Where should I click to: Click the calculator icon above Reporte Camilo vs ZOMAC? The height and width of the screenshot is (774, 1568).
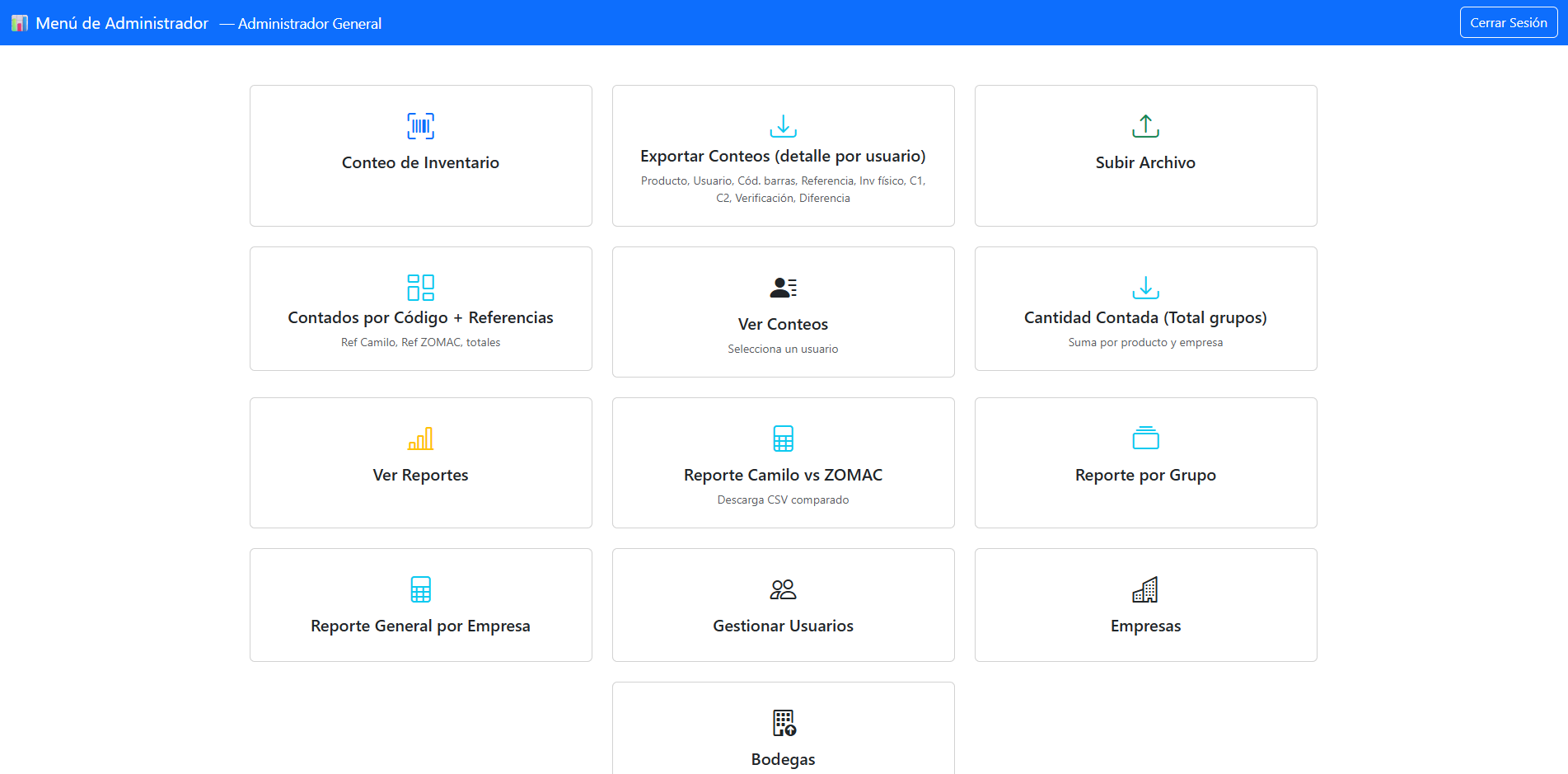(x=783, y=439)
